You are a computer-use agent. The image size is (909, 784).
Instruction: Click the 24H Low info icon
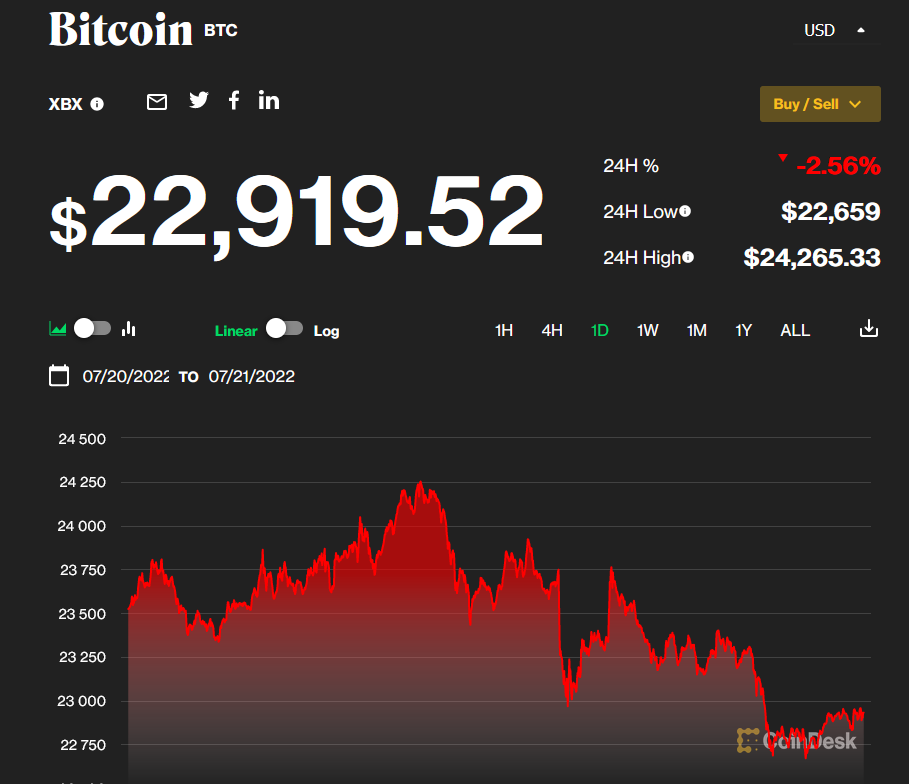click(685, 211)
